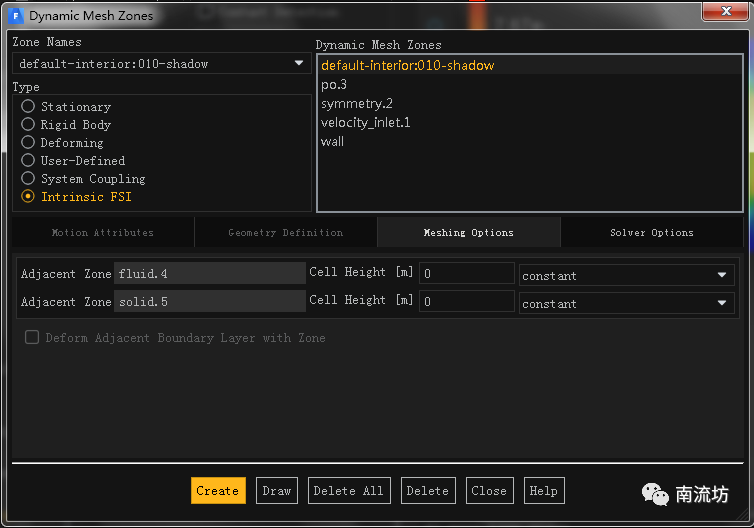Screen dimensions: 754x528
Task: Expand the solid.5 cell height constant dropdown
Action: (x=626, y=303)
